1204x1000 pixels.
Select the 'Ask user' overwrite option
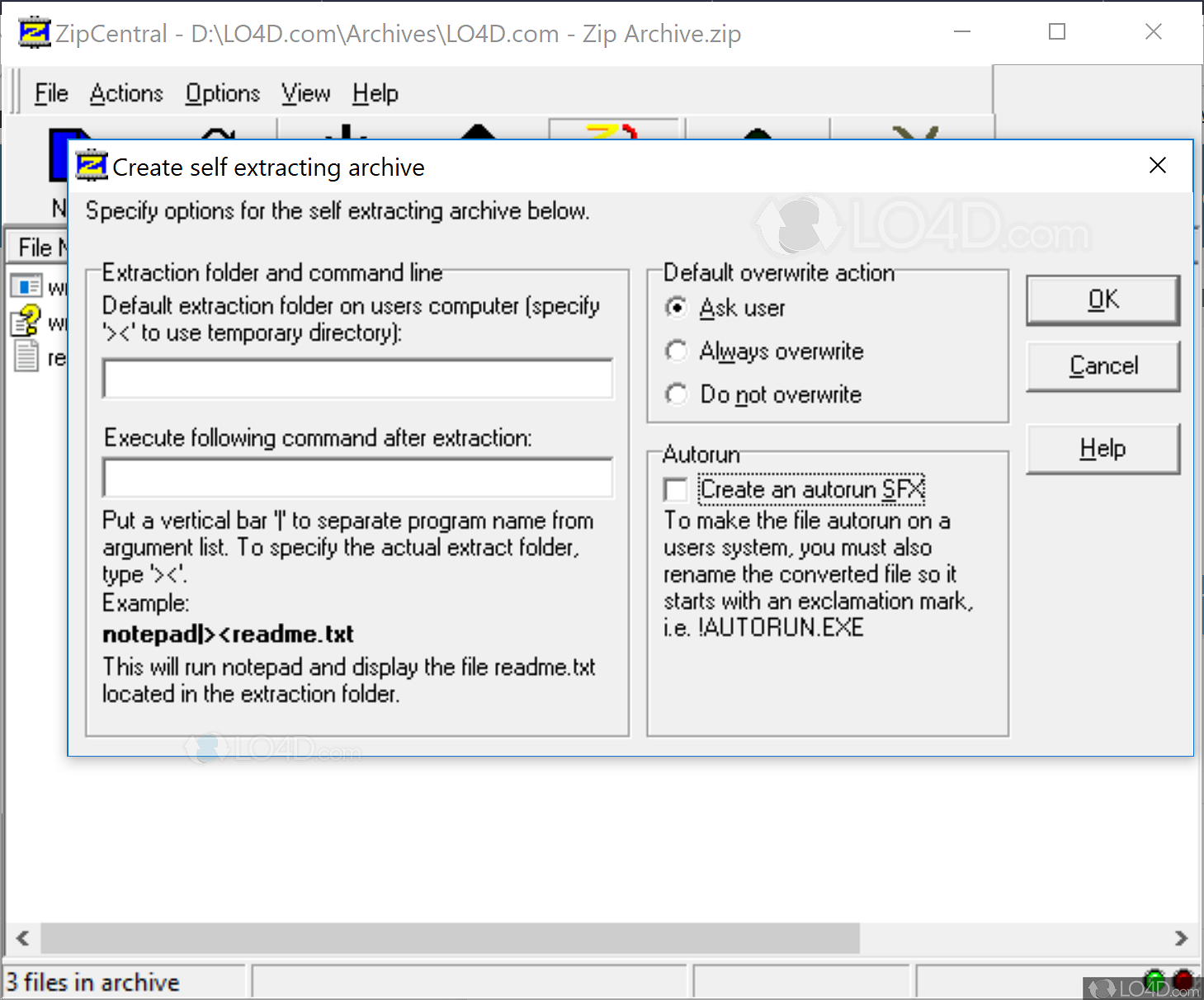[676, 308]
